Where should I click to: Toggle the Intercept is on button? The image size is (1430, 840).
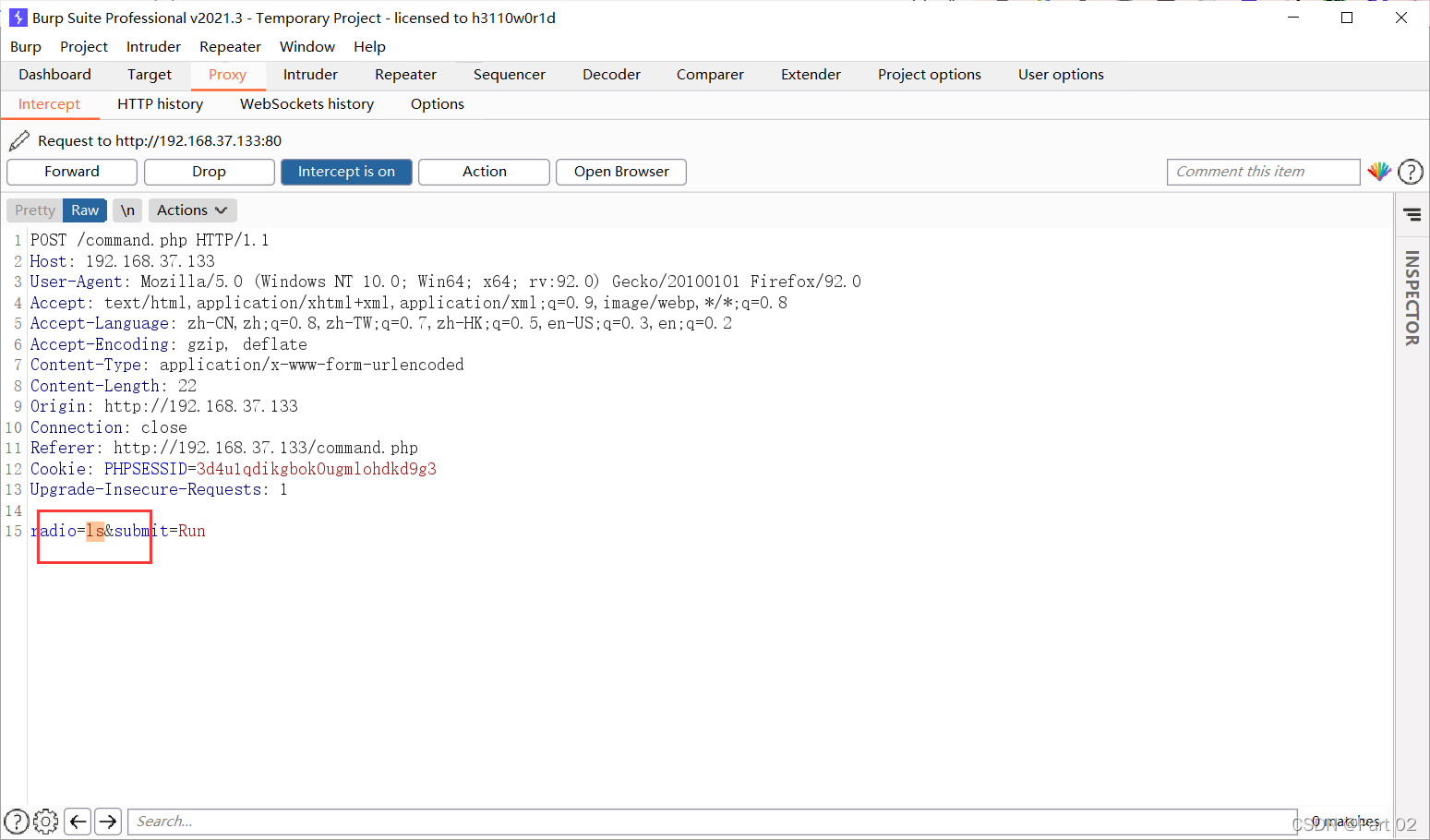346,172
